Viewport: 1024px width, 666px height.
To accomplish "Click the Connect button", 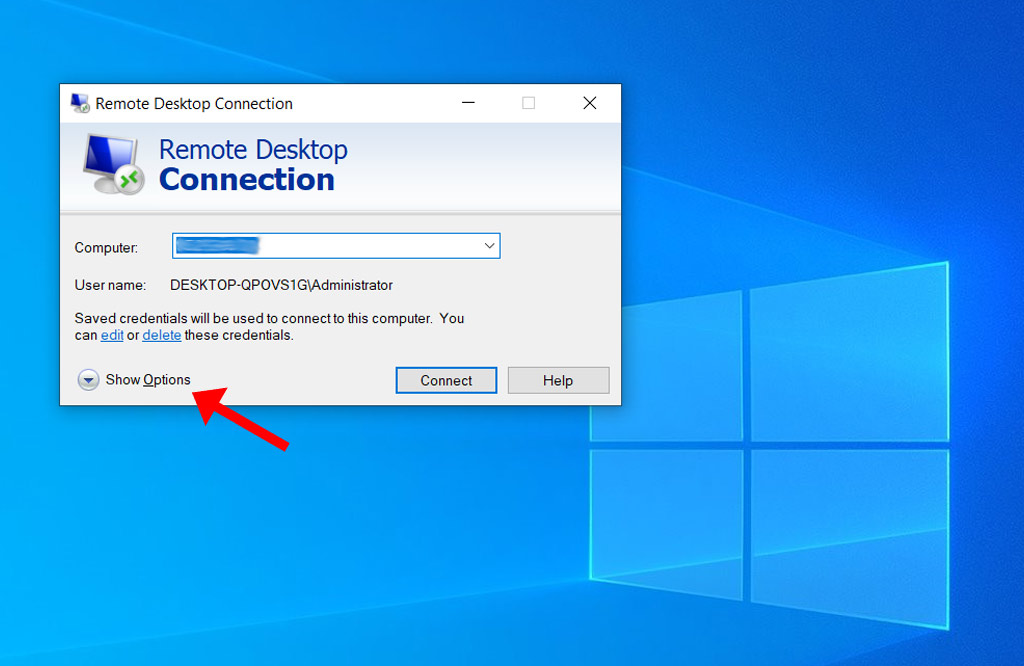I will coord(446,380).
